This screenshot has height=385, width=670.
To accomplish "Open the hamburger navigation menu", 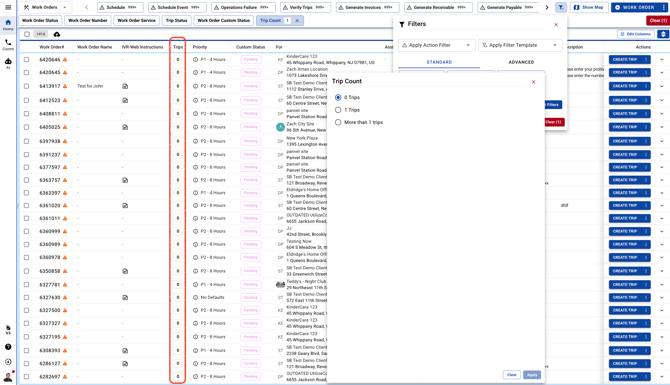I will point(8,7).
